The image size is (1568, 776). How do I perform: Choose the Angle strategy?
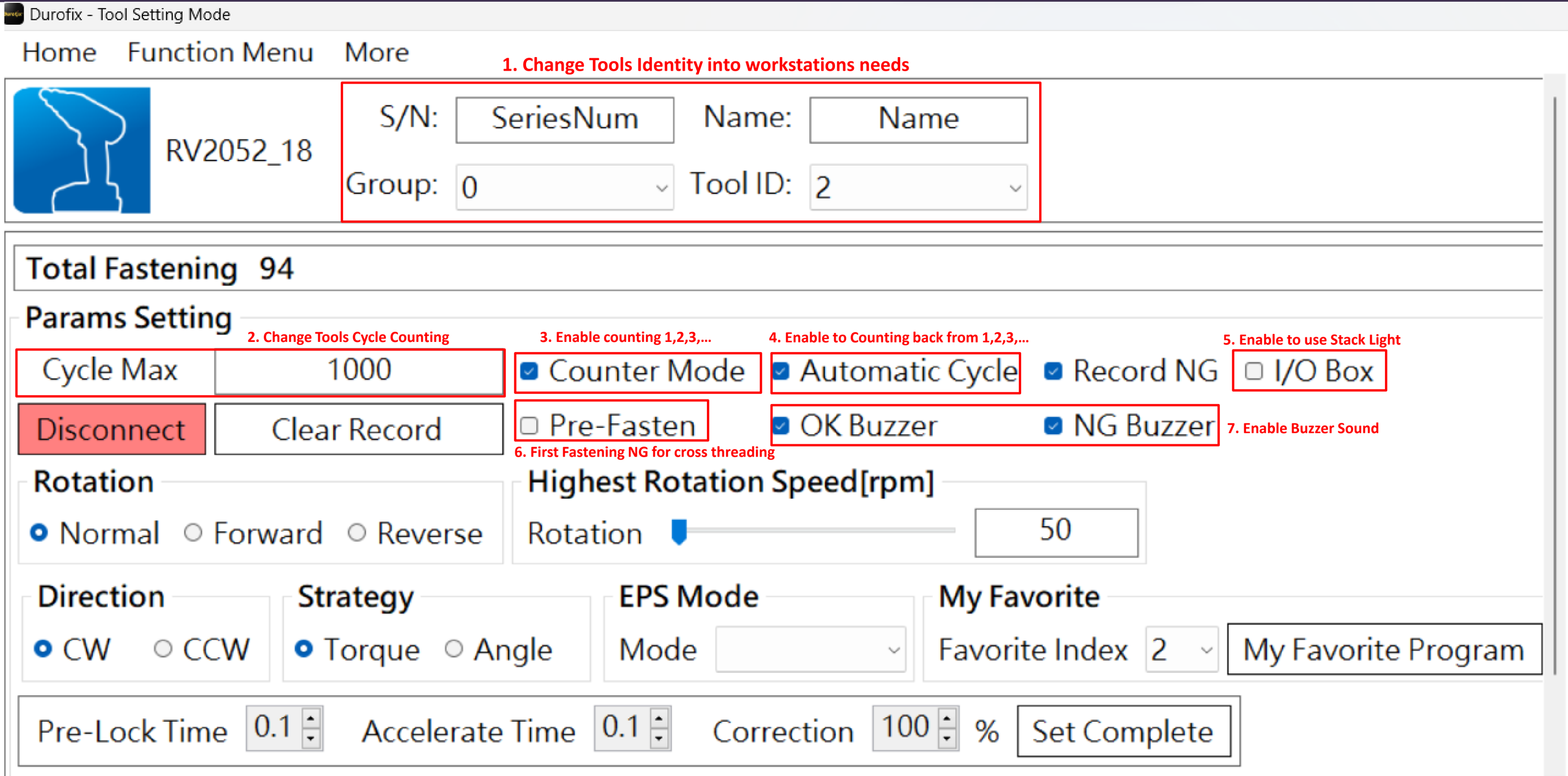point(454,649)
